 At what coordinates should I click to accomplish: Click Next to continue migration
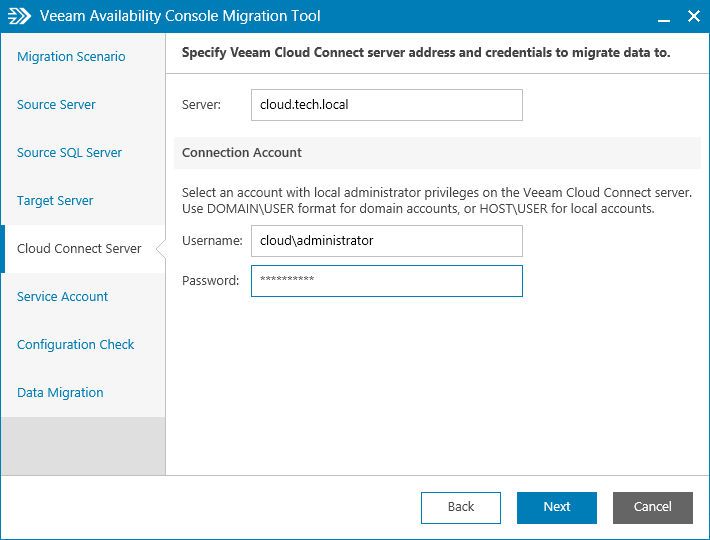pos(556,507)
